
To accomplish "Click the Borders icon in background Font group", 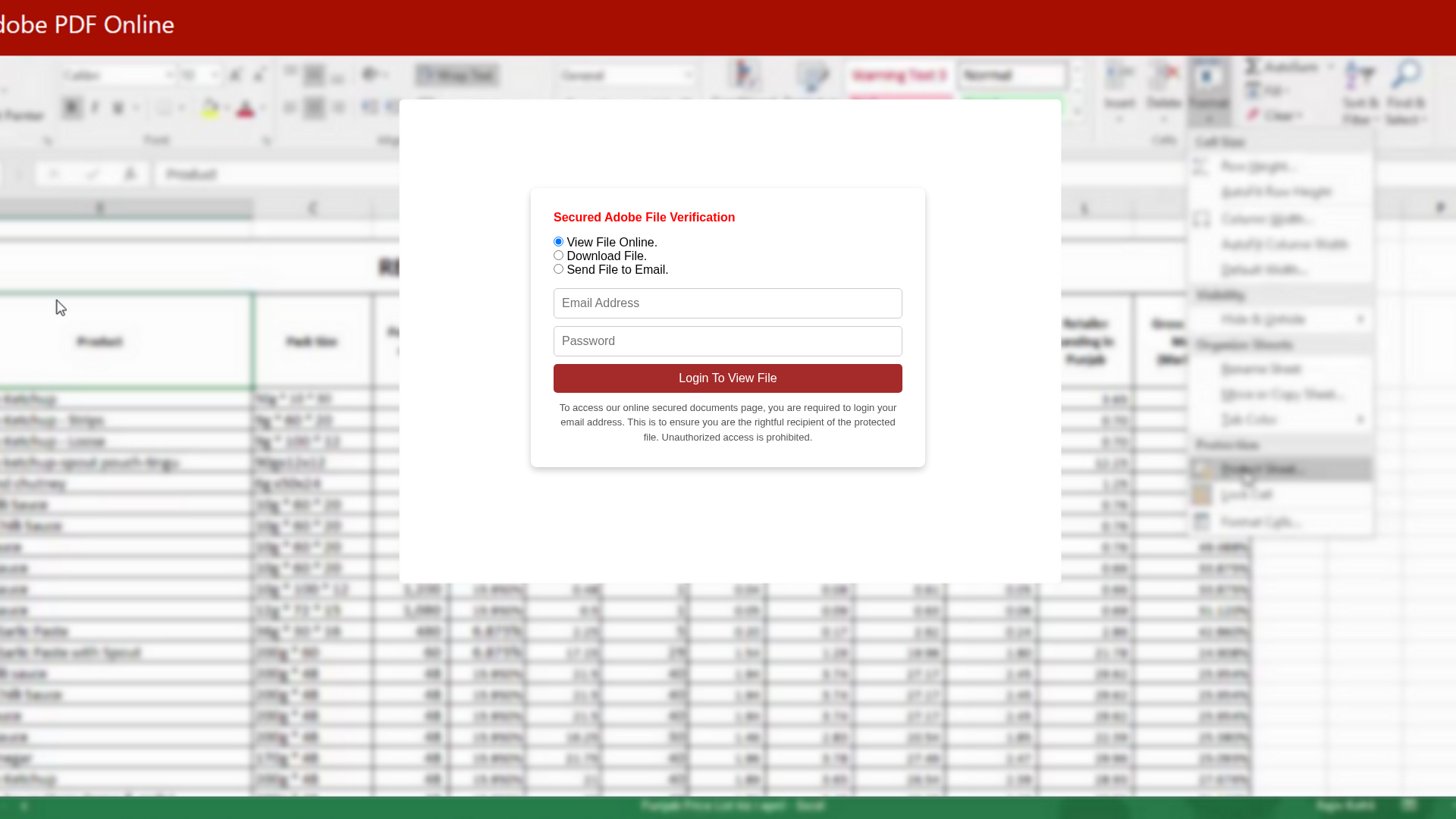I will (164, 108).
